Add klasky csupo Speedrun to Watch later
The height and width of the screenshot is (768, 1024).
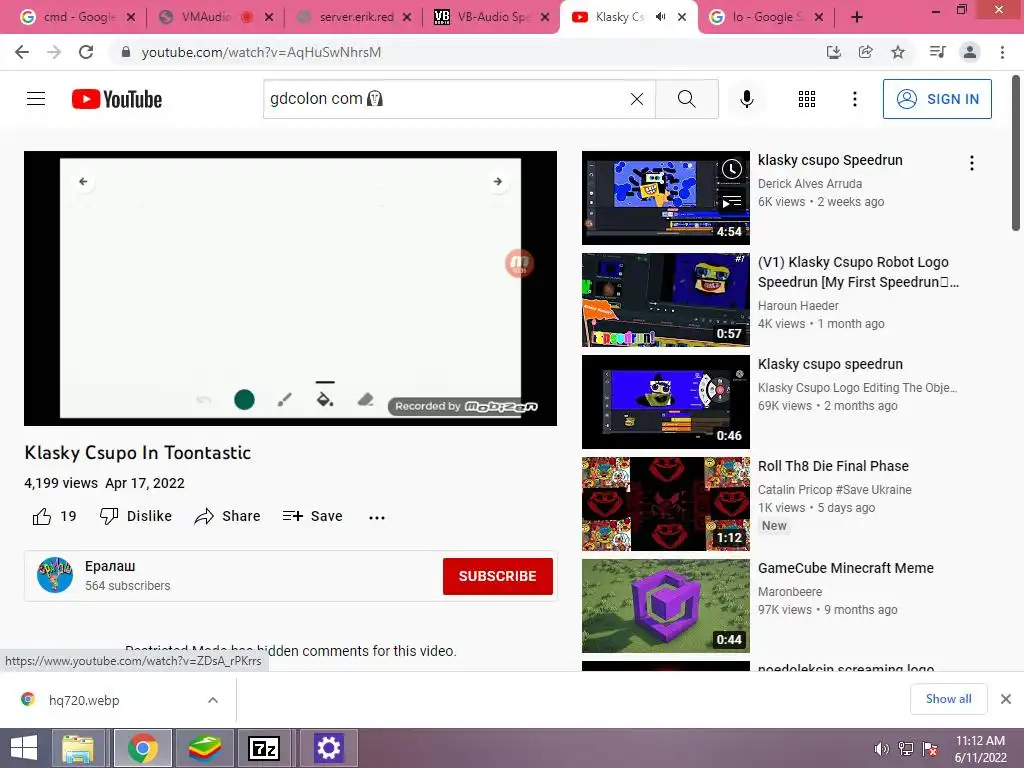point(731,169)
